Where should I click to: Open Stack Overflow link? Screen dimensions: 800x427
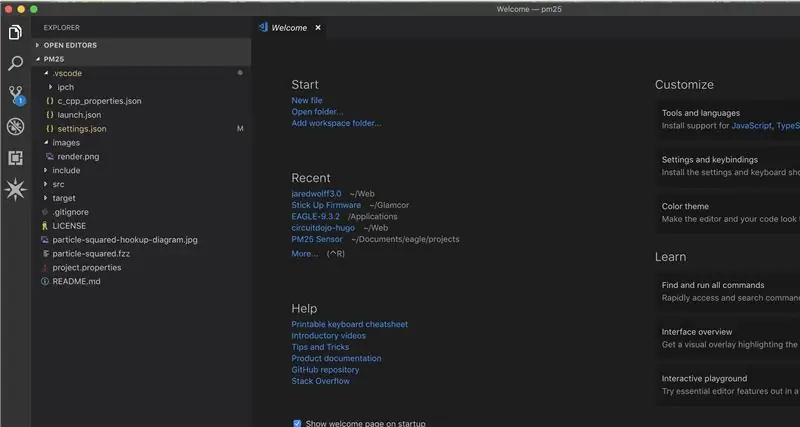pyautogui.click(x=320, y=381)
